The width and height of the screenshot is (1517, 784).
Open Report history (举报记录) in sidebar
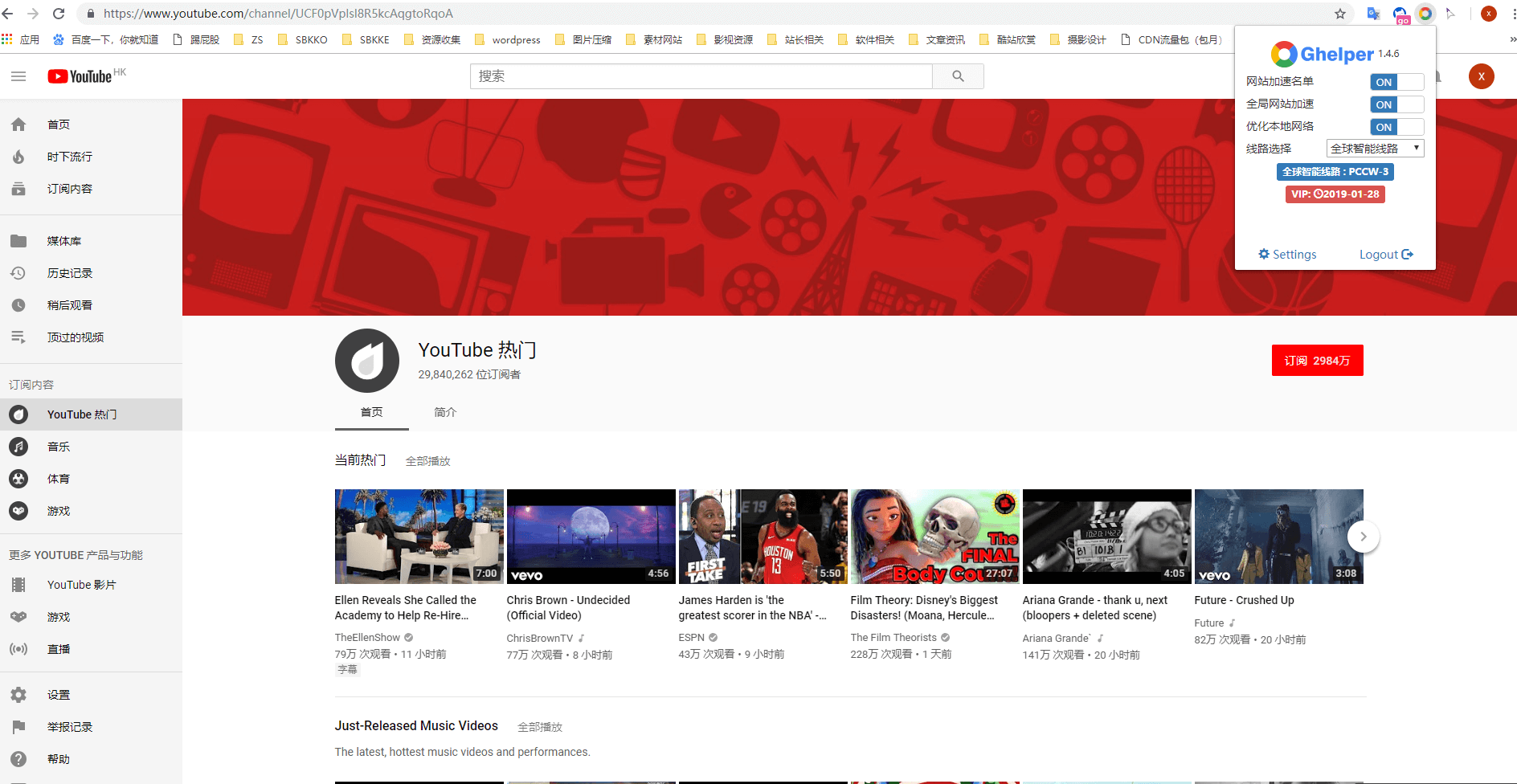91,727
